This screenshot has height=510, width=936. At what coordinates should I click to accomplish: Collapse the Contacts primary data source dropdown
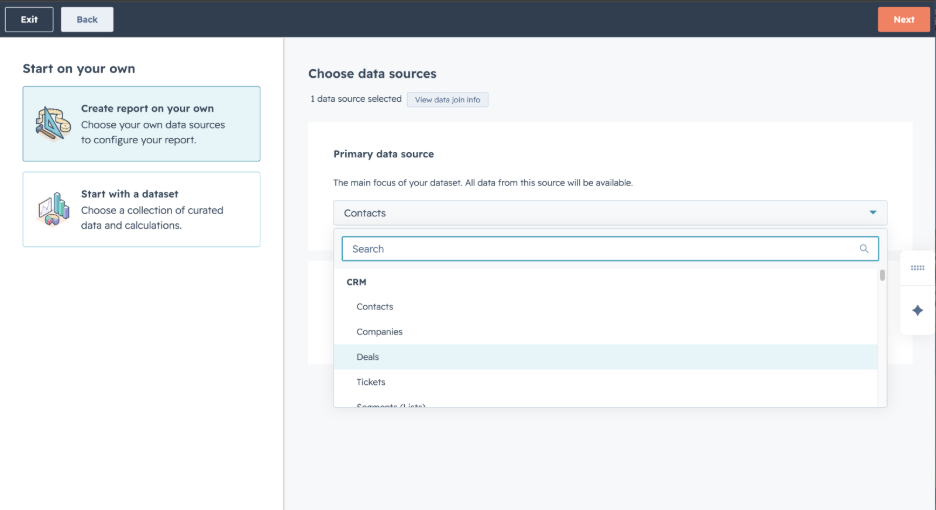(x=610, y=213)
